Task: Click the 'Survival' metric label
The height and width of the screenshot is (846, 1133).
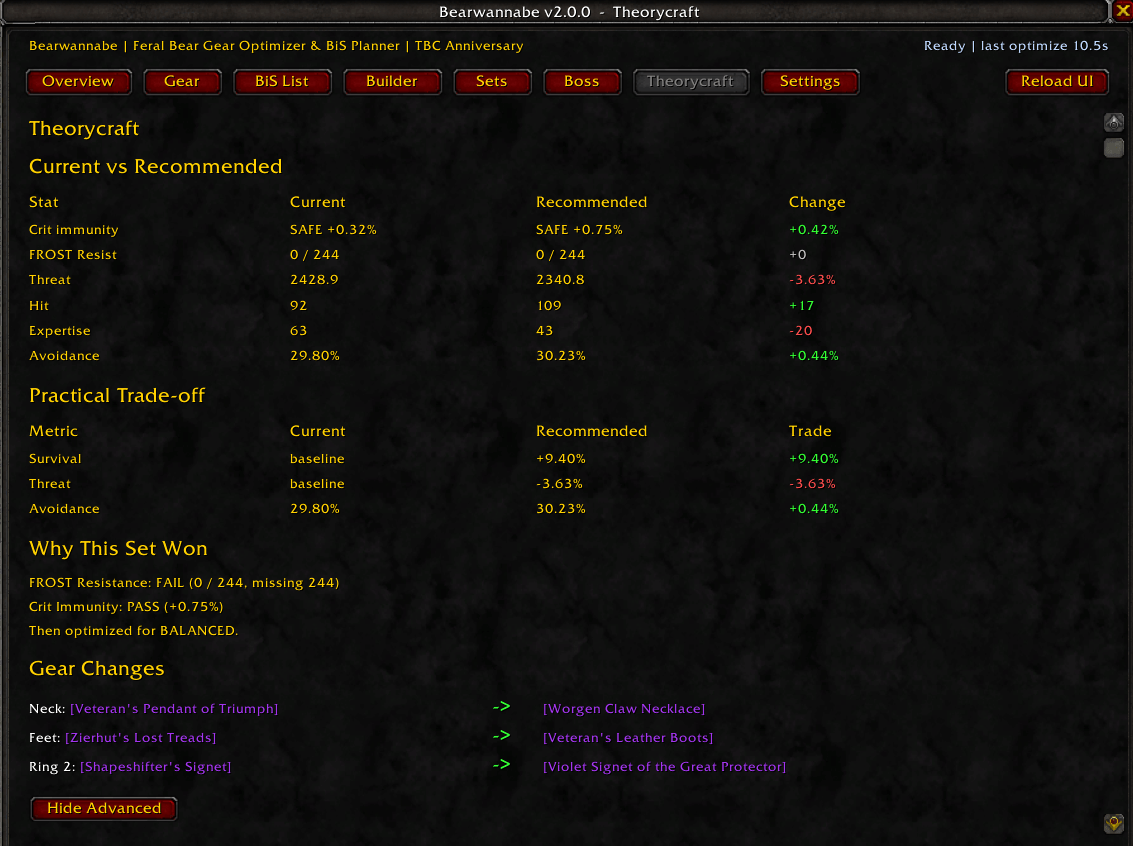Action: [55, 459]
